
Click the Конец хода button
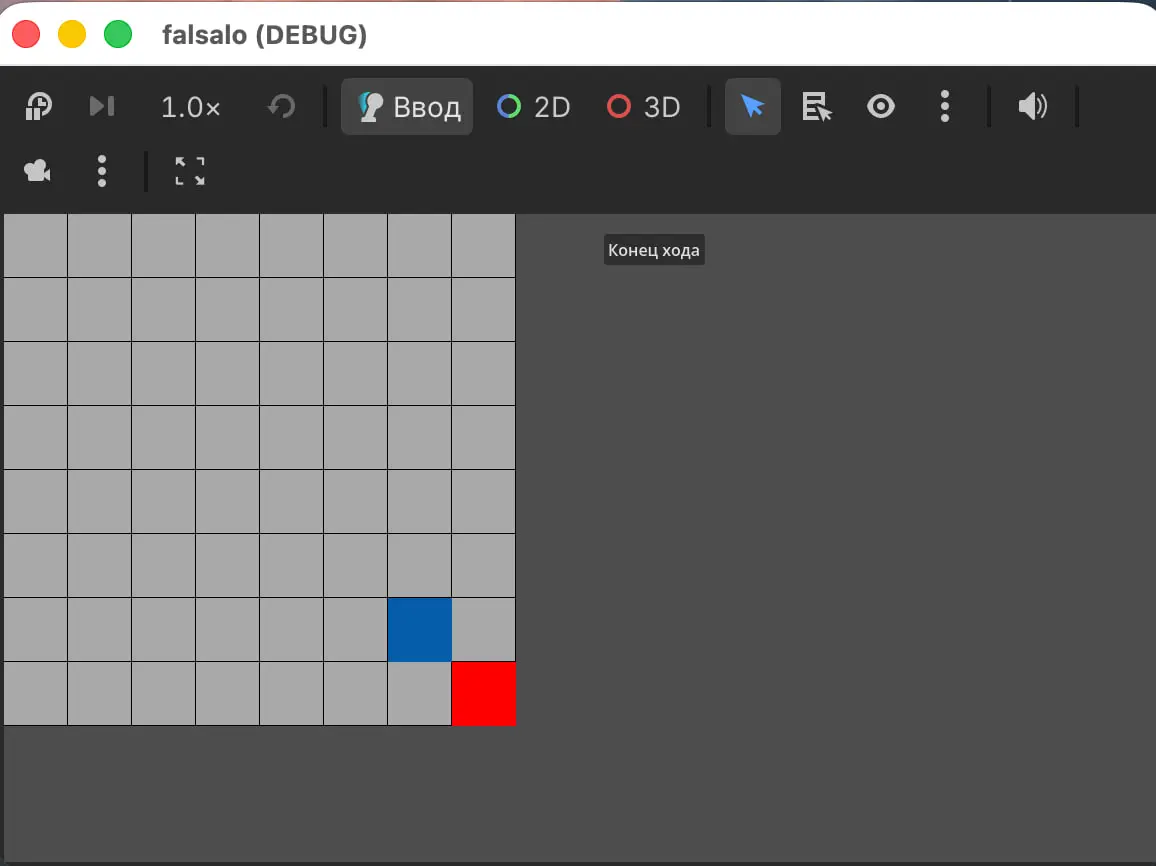point(654,250)
